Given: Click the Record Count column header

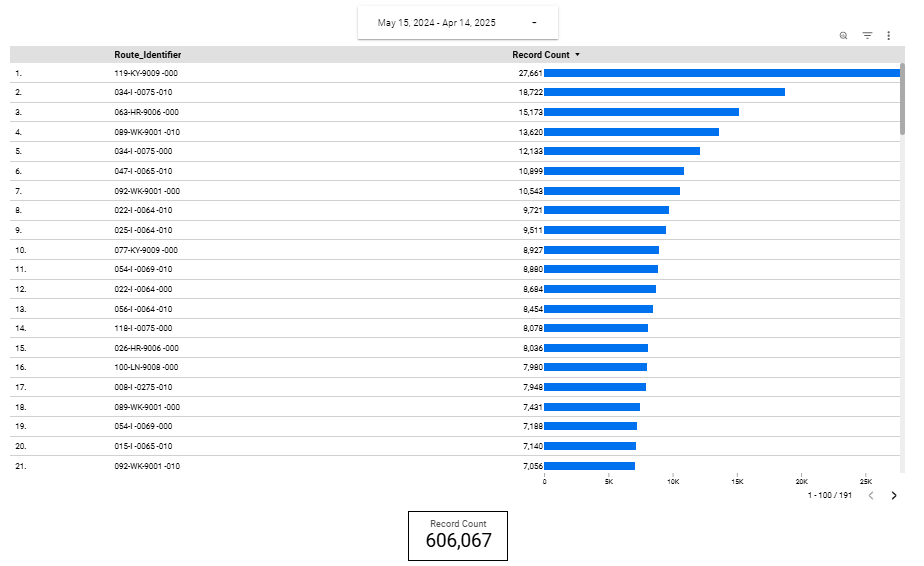Looking at the screenshot, I should (540, 55).
